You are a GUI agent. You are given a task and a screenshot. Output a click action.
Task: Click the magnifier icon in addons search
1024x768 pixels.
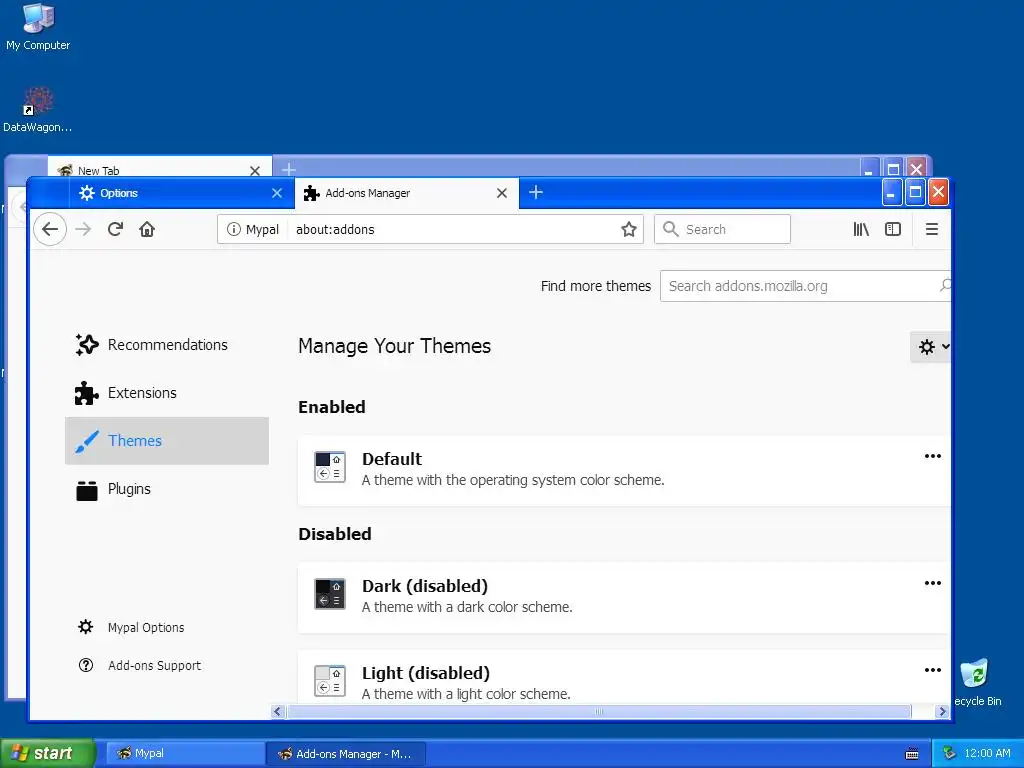pyautogui.click(x=944, y=285)
